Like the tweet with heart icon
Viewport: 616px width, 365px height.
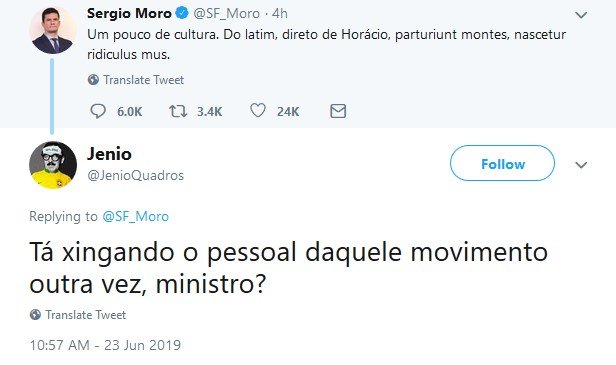[258, 110]
